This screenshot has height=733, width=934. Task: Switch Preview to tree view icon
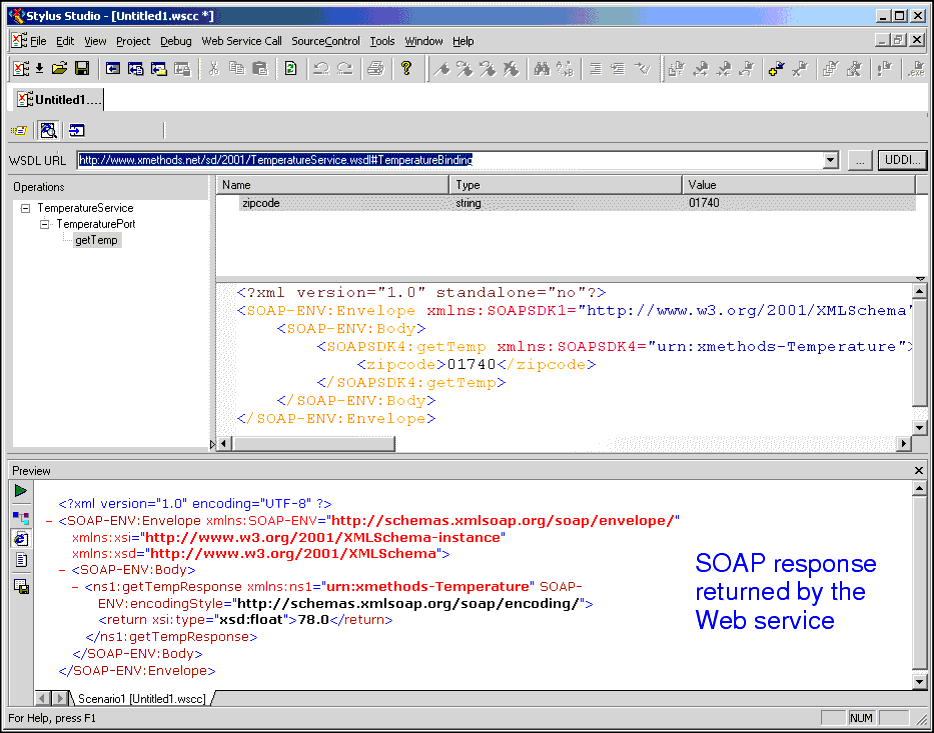[21, 516]
